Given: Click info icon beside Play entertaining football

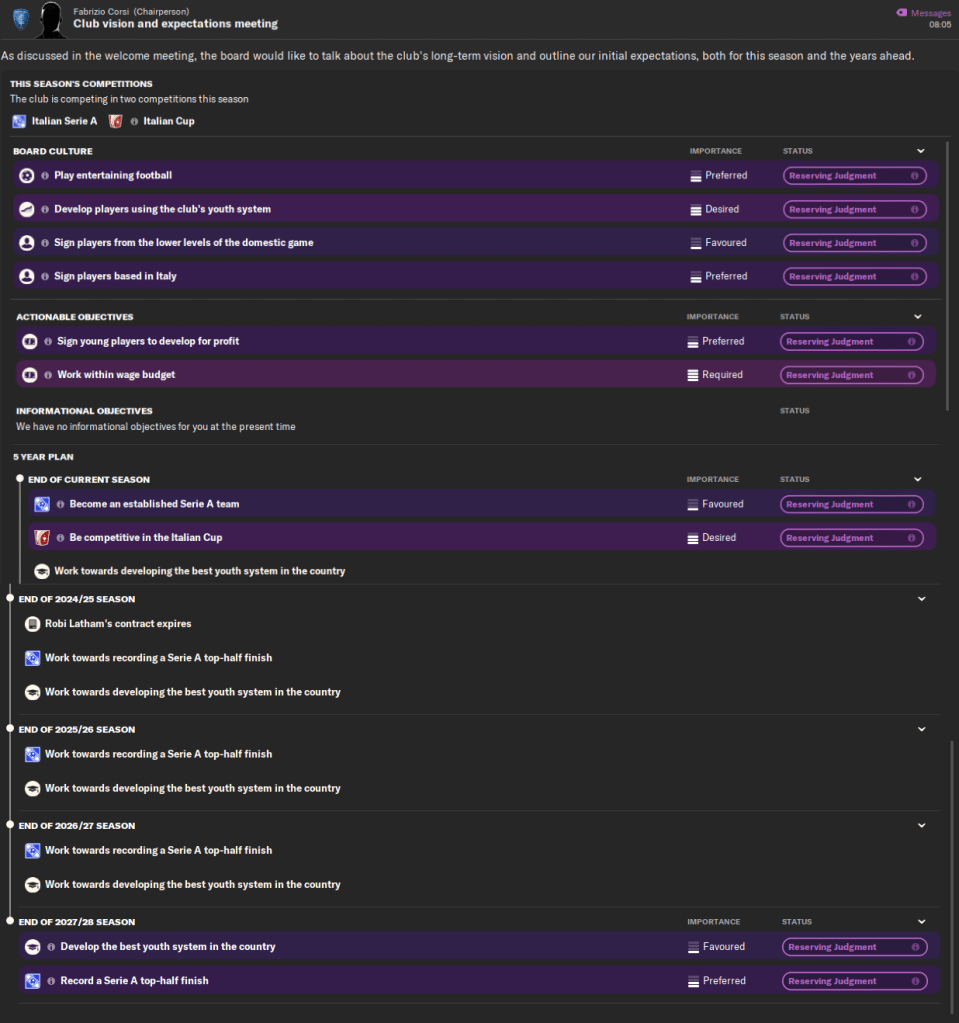Looking at the screenshot, I should point(45,176).
